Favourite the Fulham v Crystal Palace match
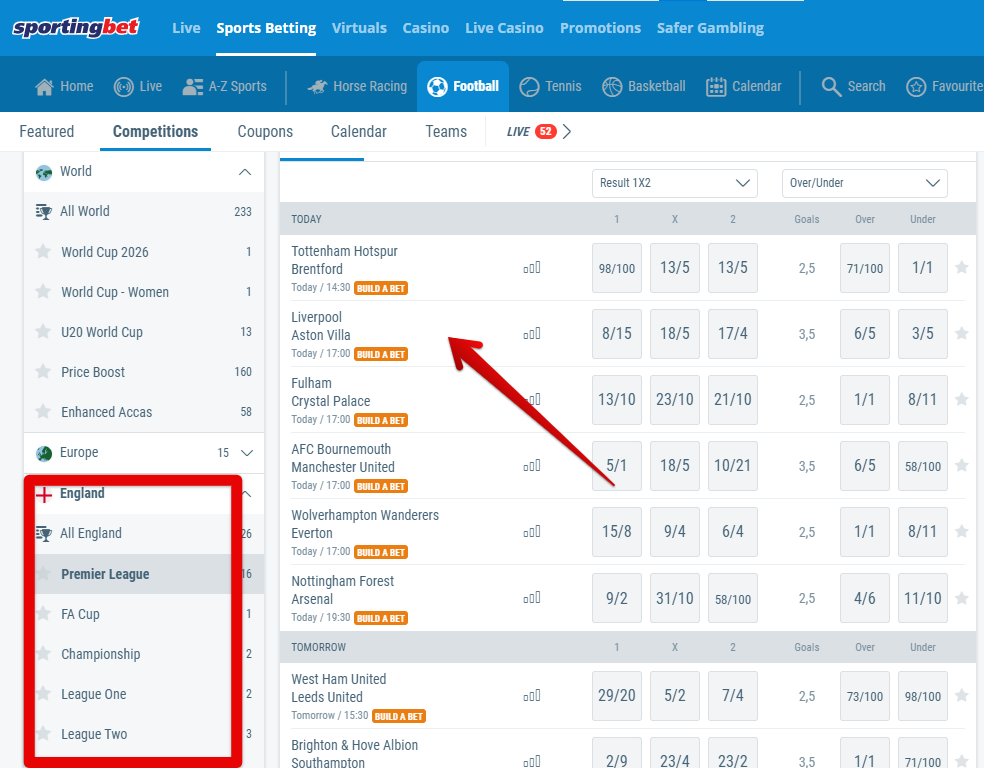 coord(961,399)
